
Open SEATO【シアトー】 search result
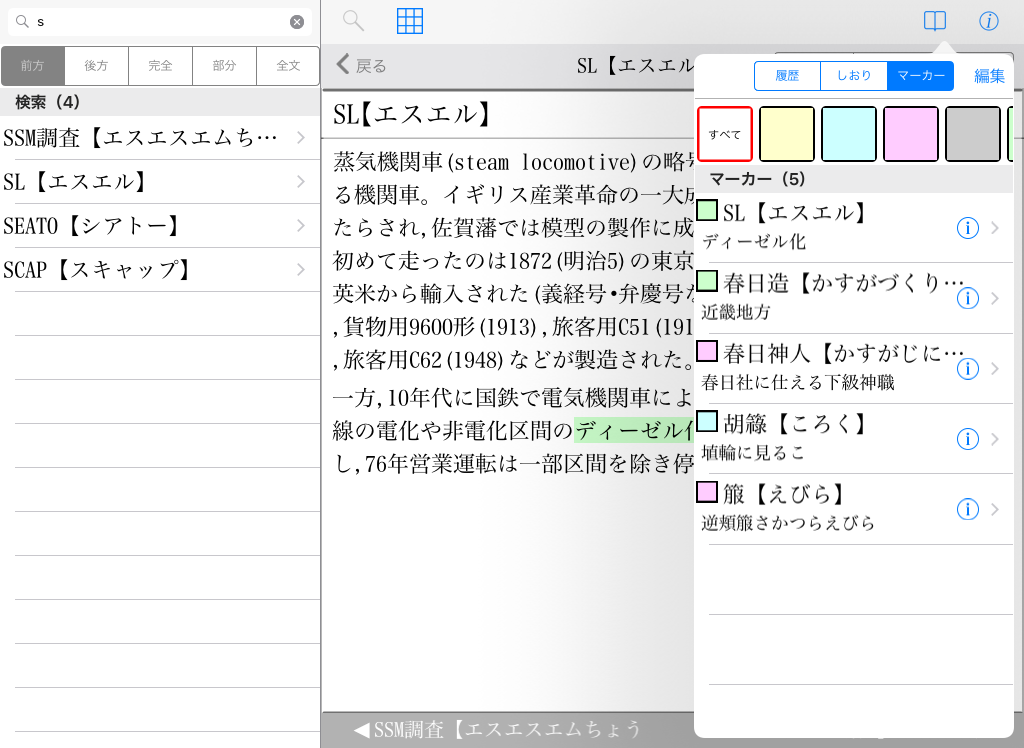(150, 226)
